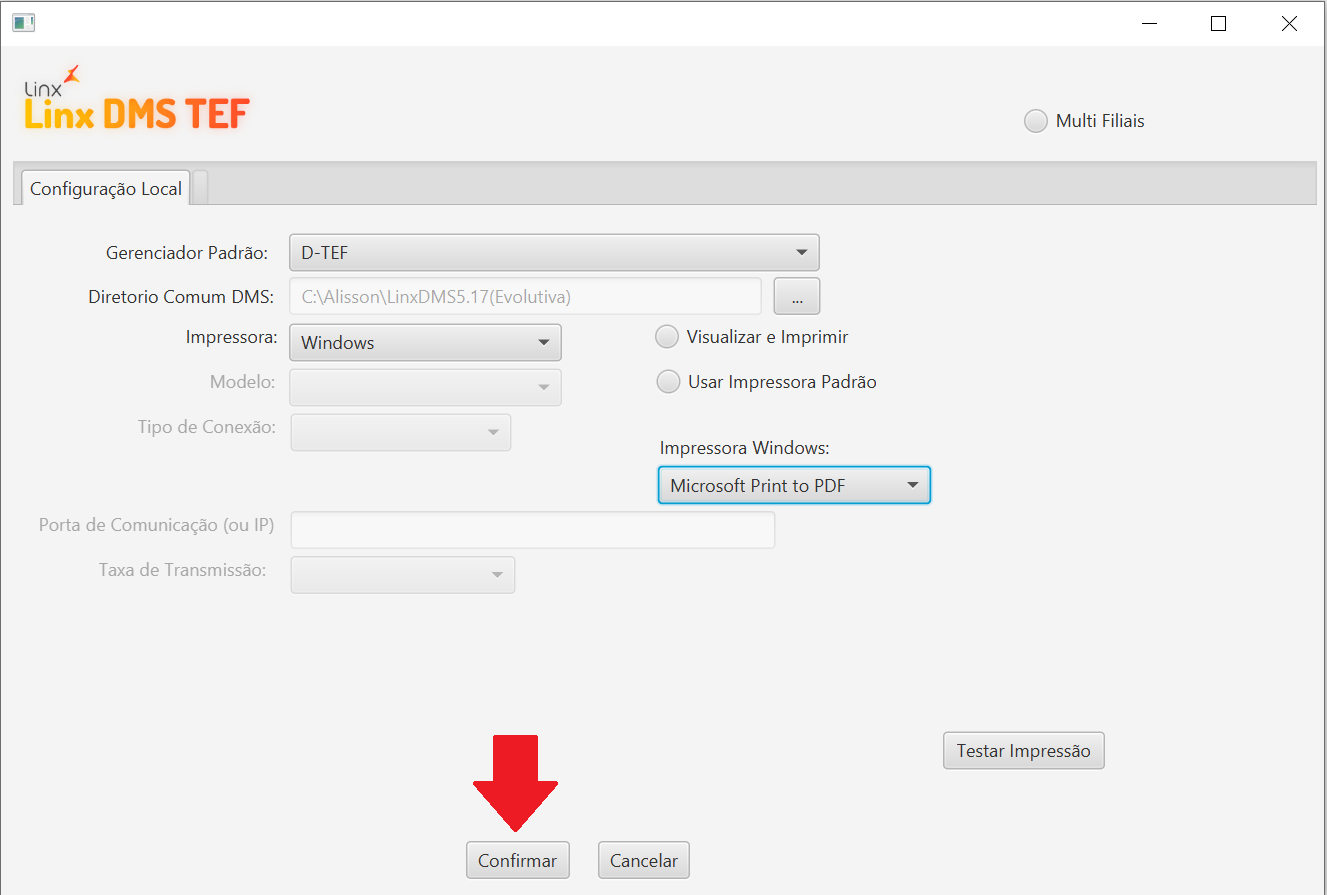1327x895 pixels.
Task: Open the Impressora Windows printer dropdown
Action: click(x=794, y=486)
